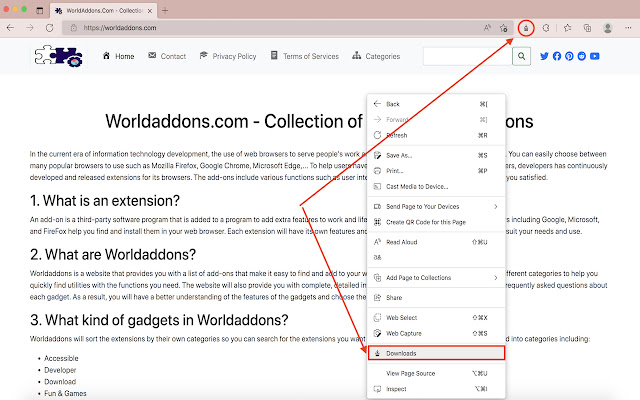Click the browser back arrow
The image size is (640, 400).
click(11, 28)
